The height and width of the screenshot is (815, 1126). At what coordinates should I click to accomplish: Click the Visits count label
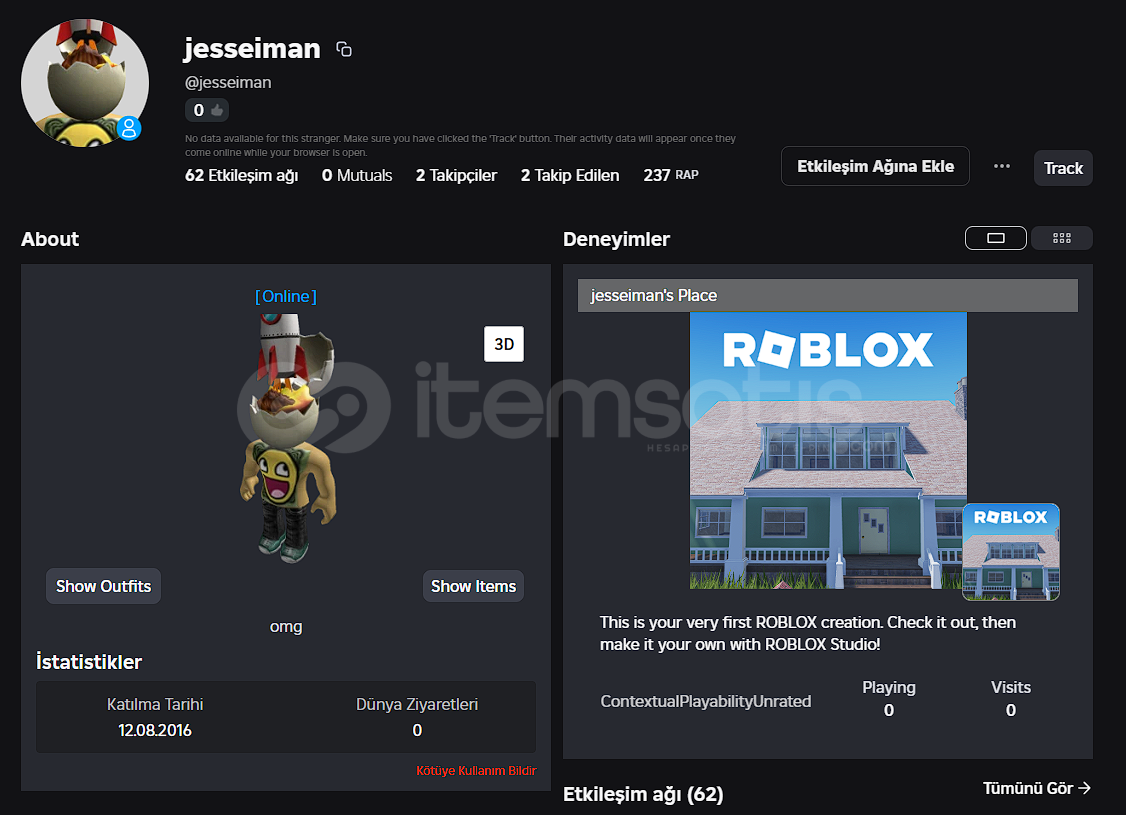click(x=1010, y=687)
